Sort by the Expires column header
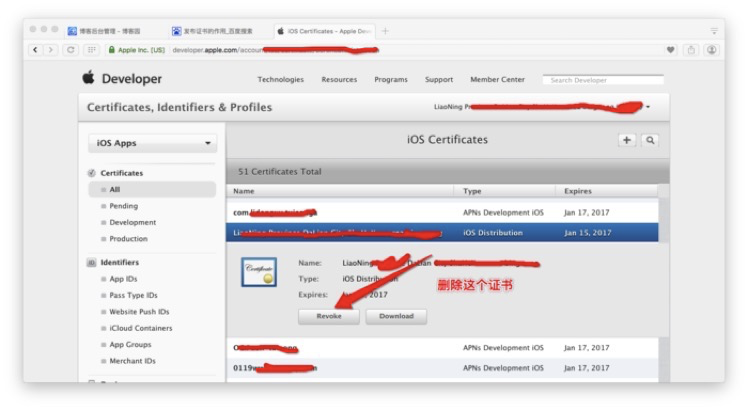This screenshot has width=748, height=410. coord(607,191)
